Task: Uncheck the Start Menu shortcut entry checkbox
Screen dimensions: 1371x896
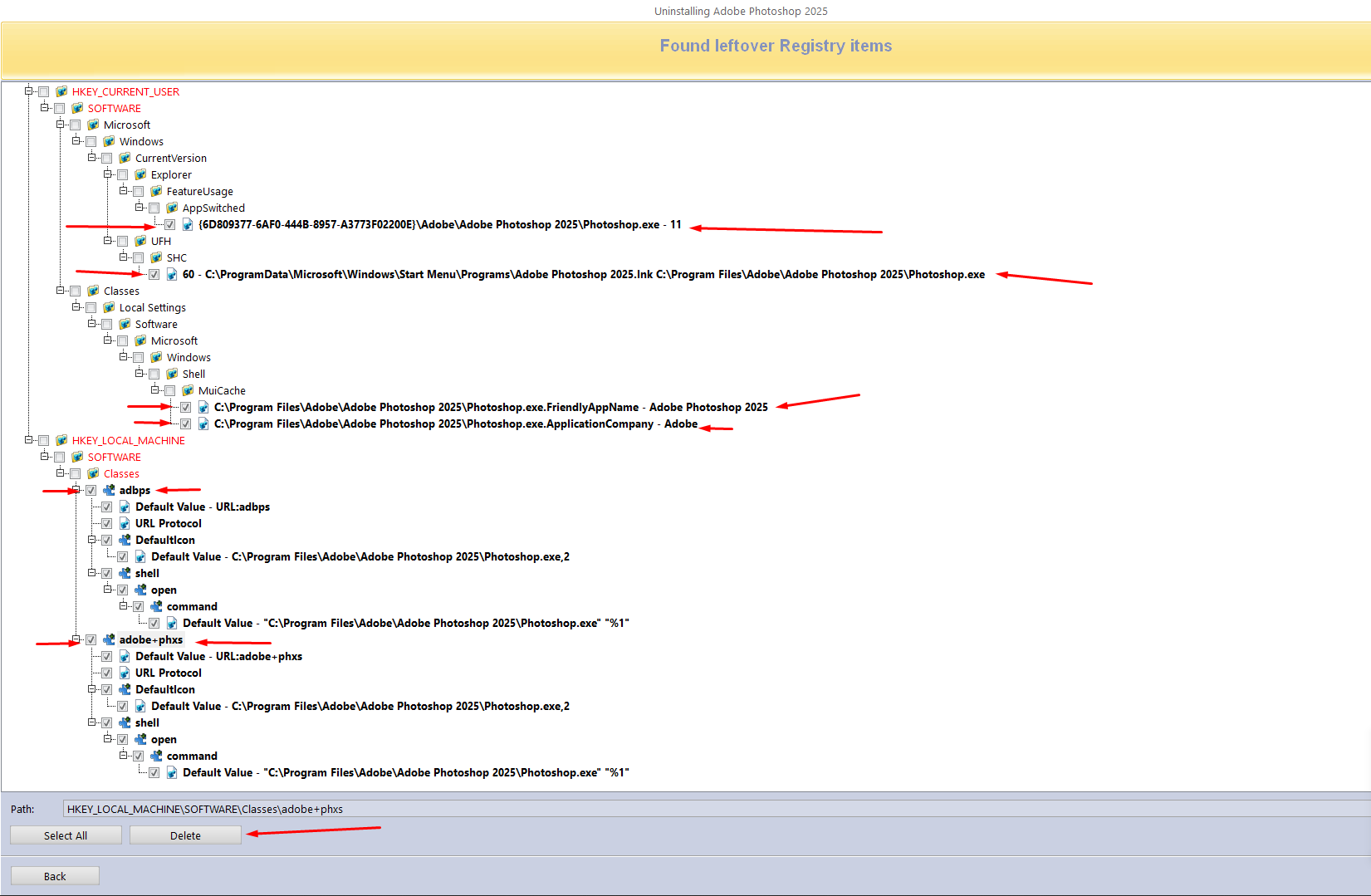Action: pos(154,274)
